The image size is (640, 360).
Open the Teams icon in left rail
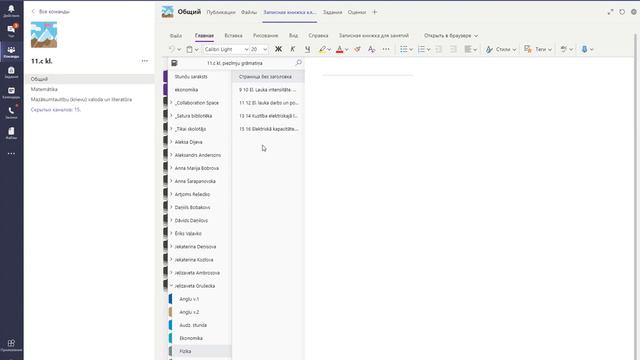pyautogui.click(x=11, y=51)
